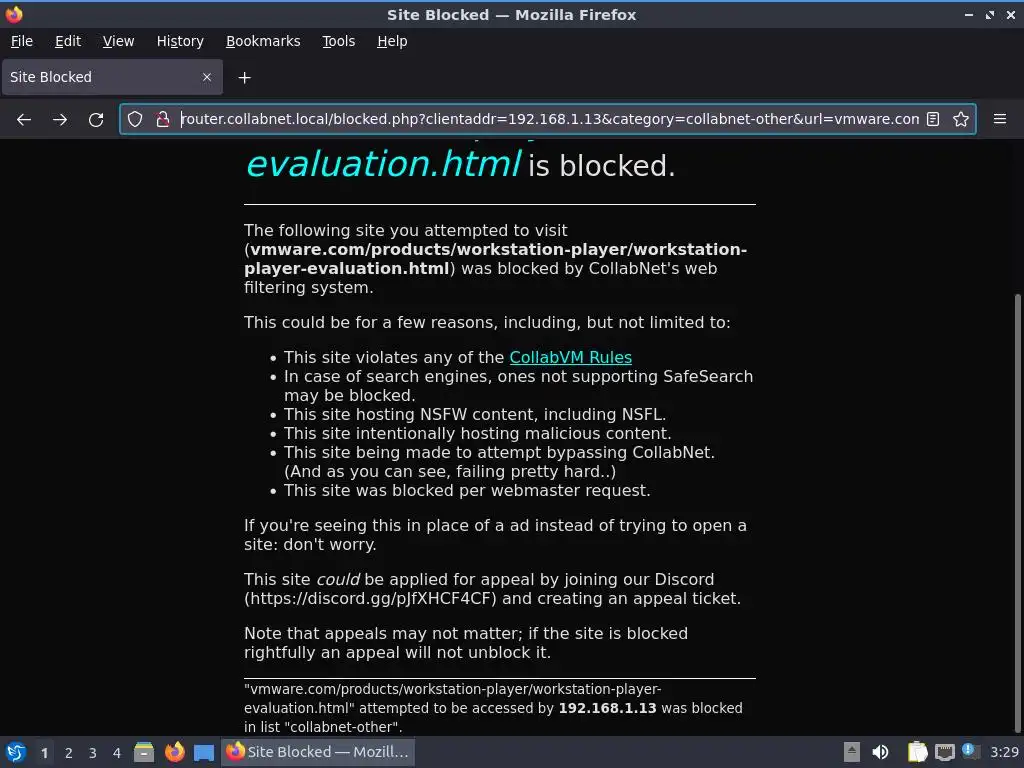Toggle reader view in the address bar
1024x768 pixels.
pos(933,119)
